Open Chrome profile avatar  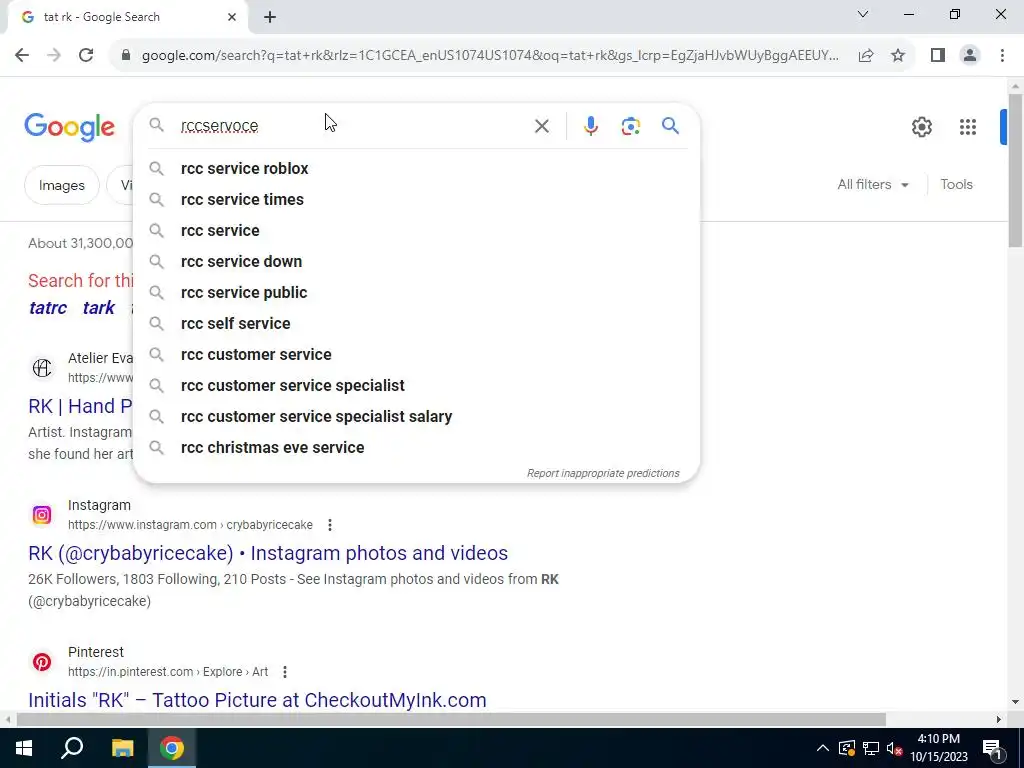(x=970, y=56)
